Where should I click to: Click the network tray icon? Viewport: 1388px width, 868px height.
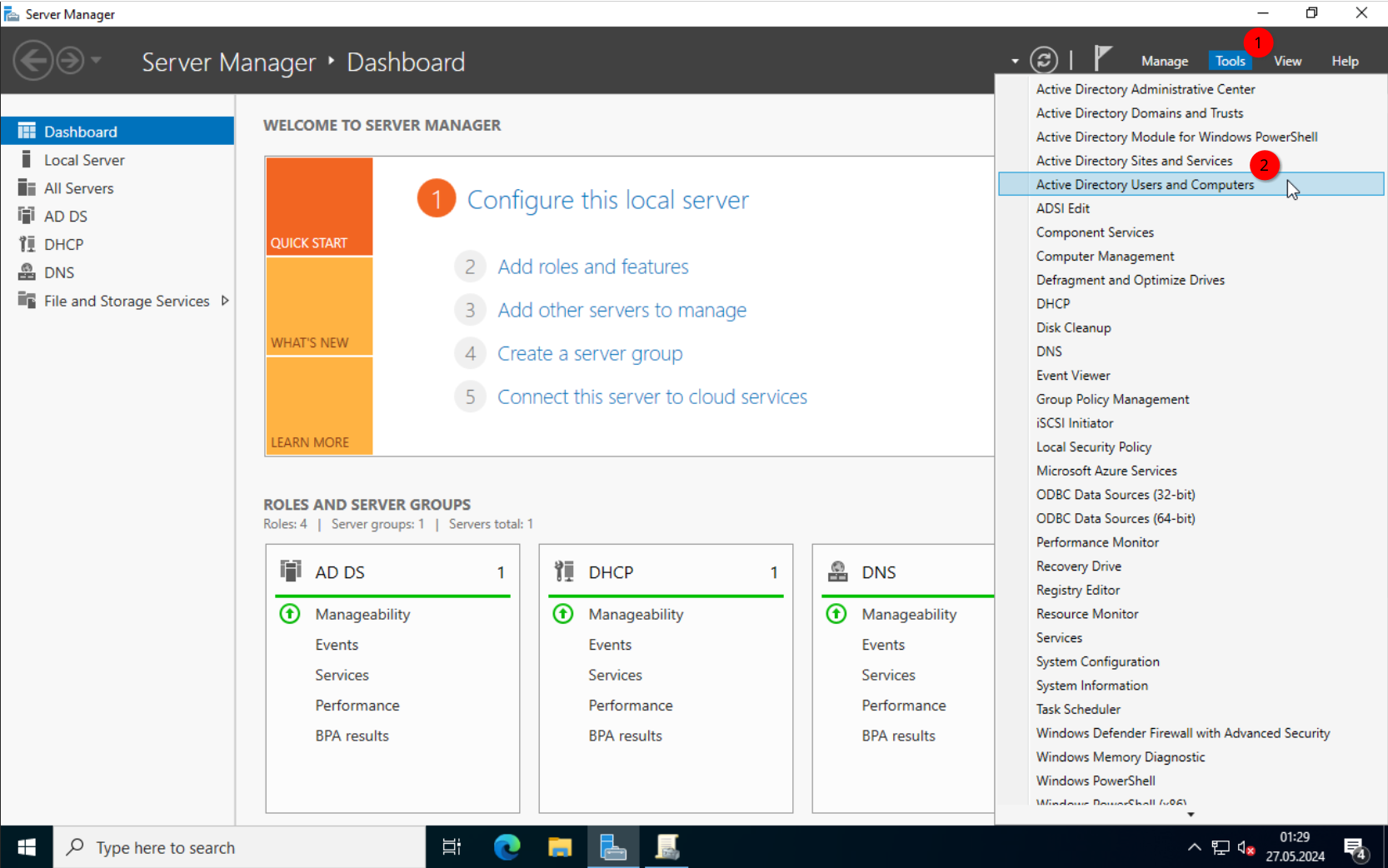pos(1221,847)
